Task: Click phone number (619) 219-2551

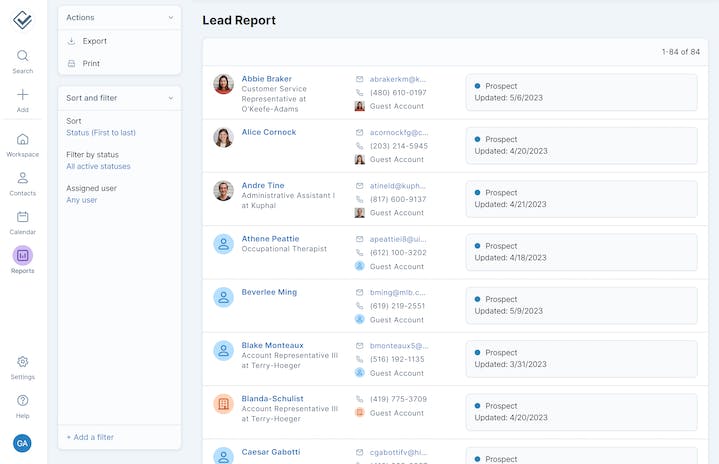Action: pos(398,306)
